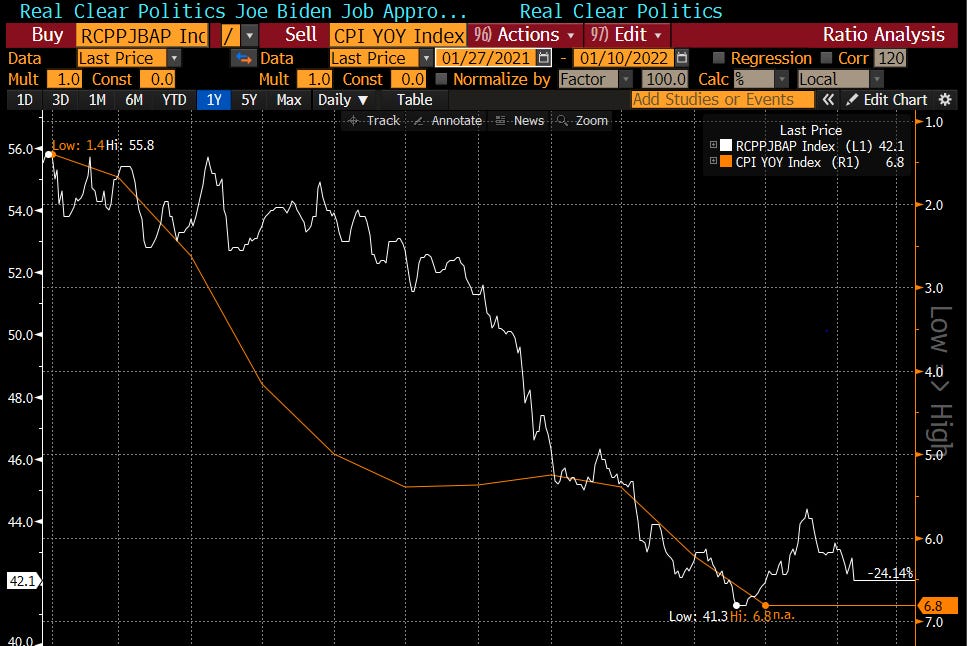Open the 96) Actions menu
The width and height of the screenshot is (967, 646).
[524, 35]
